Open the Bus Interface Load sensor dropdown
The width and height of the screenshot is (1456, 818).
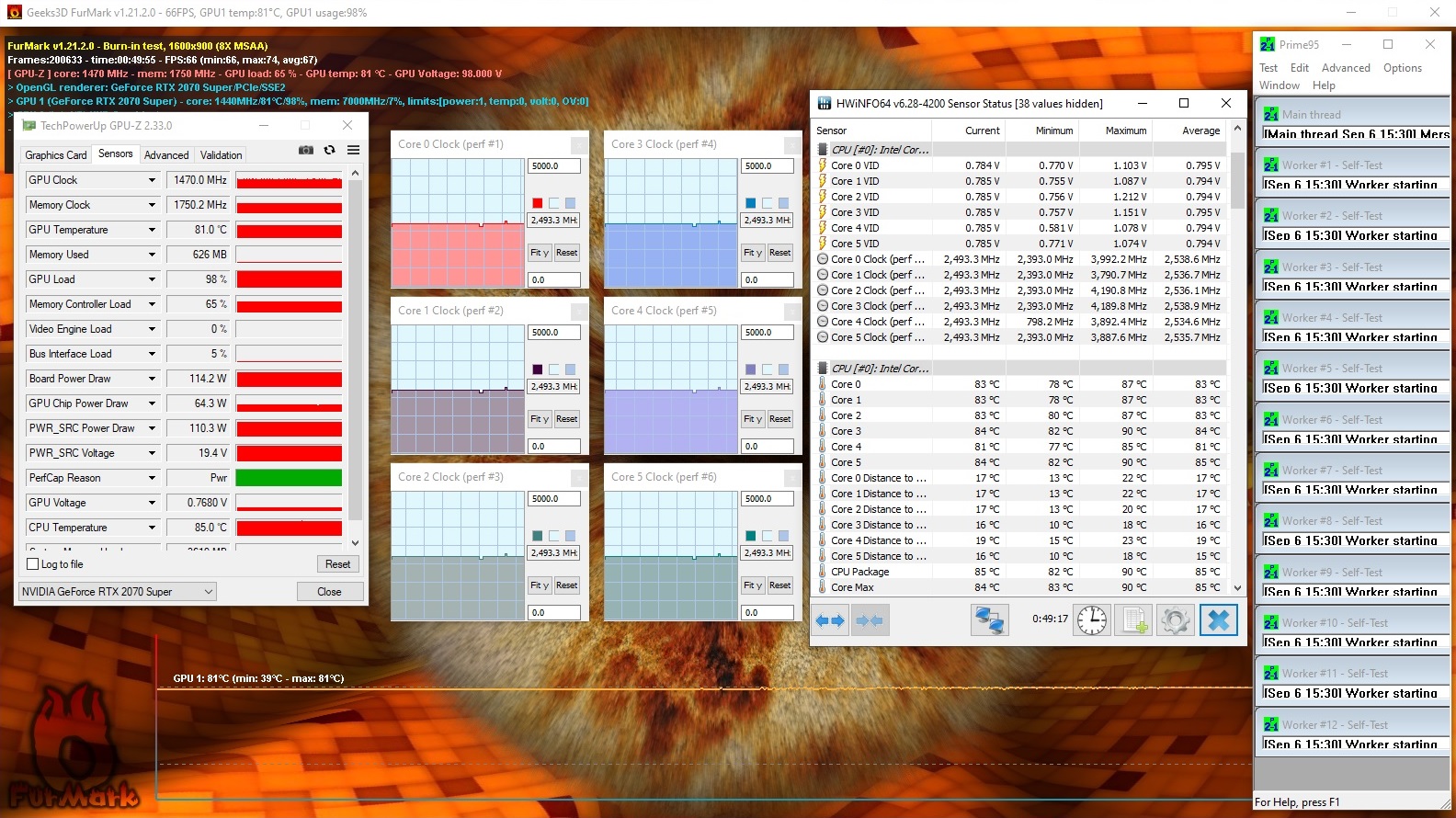click(x=152, y=354)
